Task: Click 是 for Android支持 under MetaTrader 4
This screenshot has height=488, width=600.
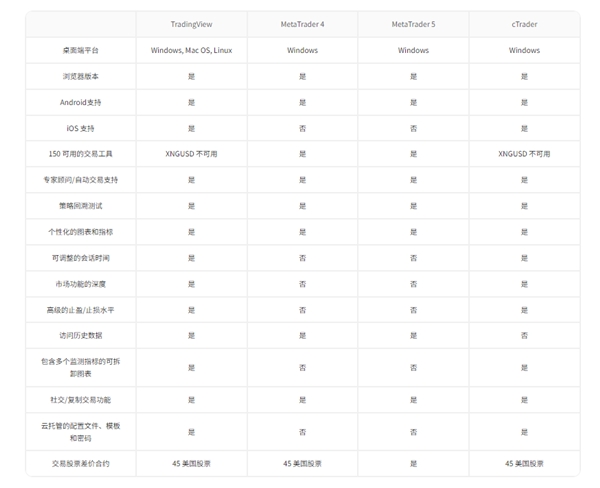Action: coord(302,103)
